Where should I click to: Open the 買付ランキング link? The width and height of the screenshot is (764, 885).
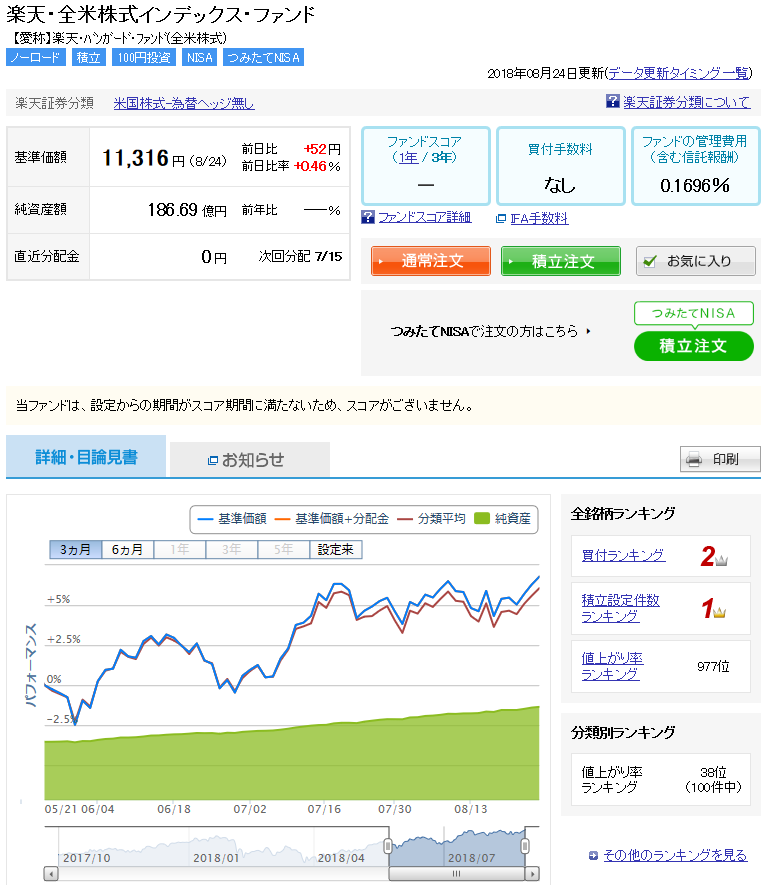[x=624, y=555]
